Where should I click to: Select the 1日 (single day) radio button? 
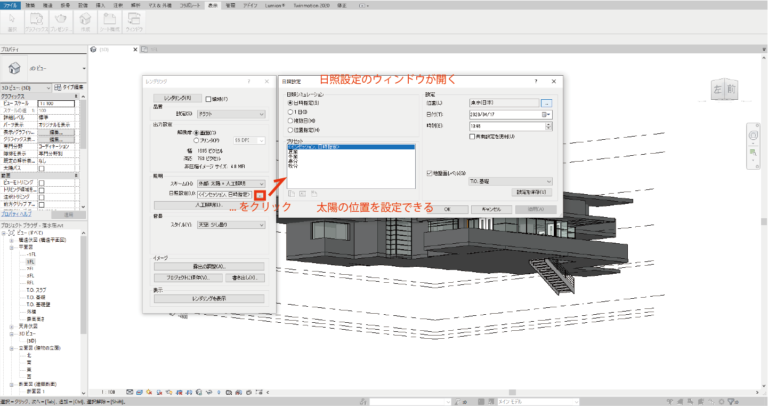click(x=291, y=111)
